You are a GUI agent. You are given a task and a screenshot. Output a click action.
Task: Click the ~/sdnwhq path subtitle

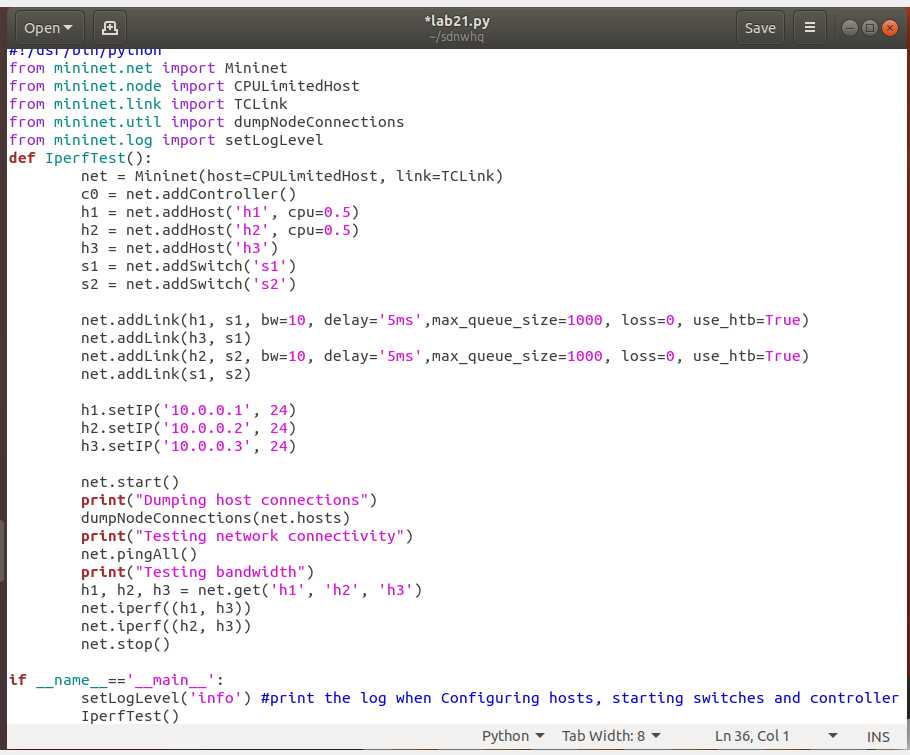[x=457, y=37]
